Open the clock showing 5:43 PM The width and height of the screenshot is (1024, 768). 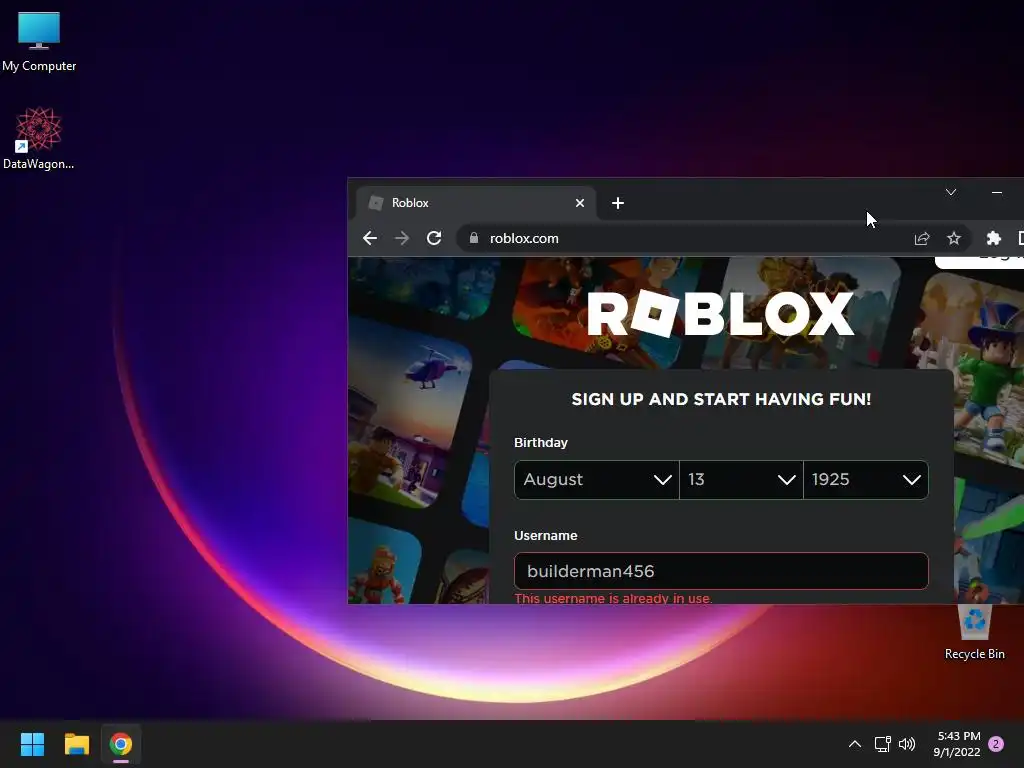click(957, 744)
